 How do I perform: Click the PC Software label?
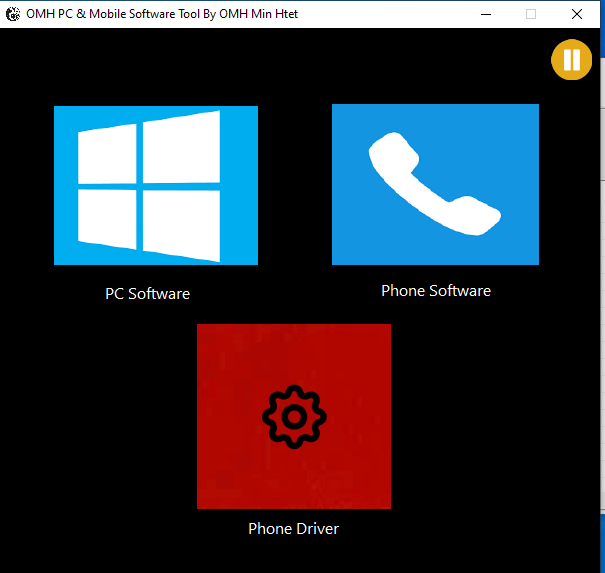pos(147,294)
